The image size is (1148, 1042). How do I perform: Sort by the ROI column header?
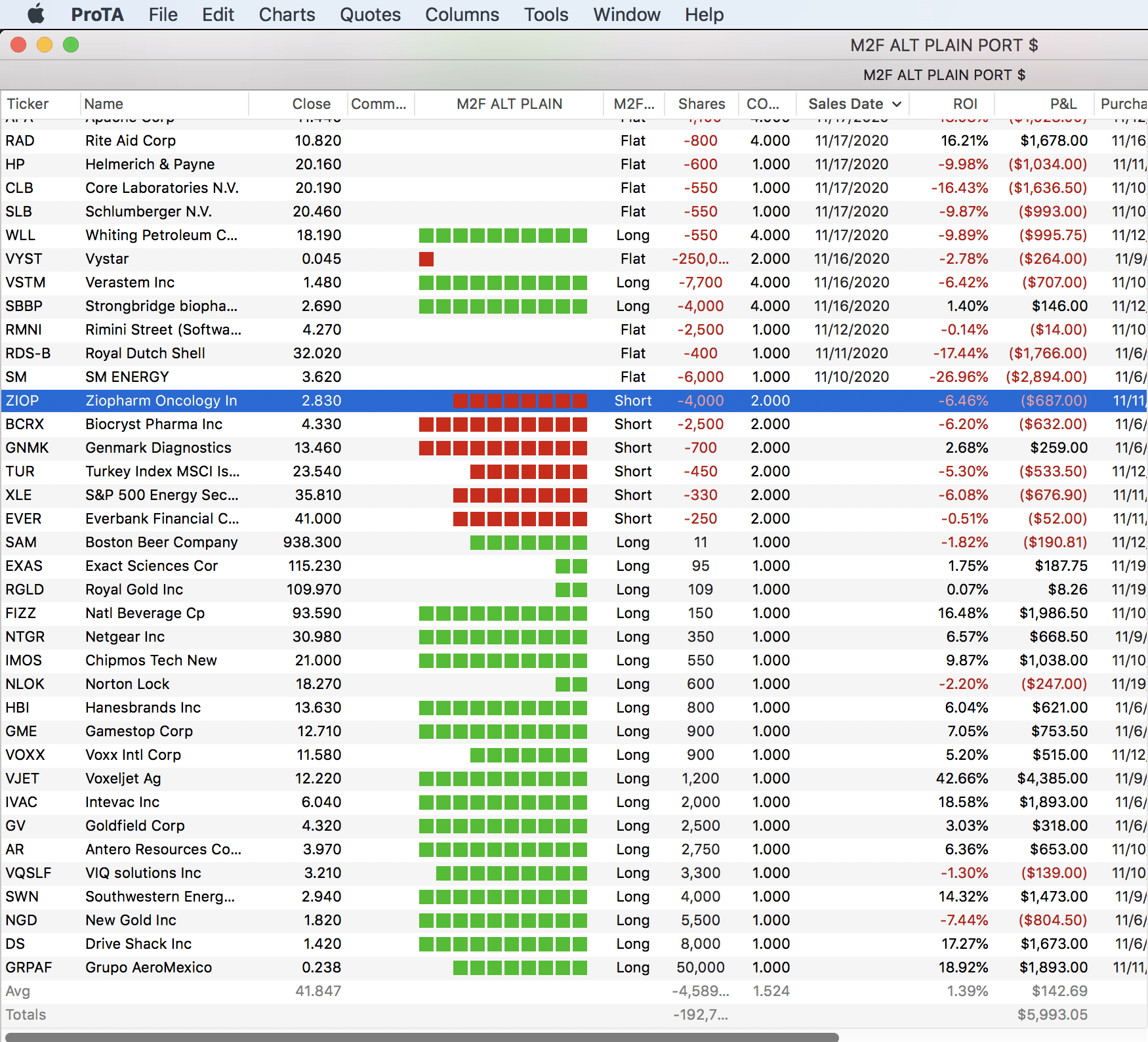pyautogui.click(x=965, y=104)
